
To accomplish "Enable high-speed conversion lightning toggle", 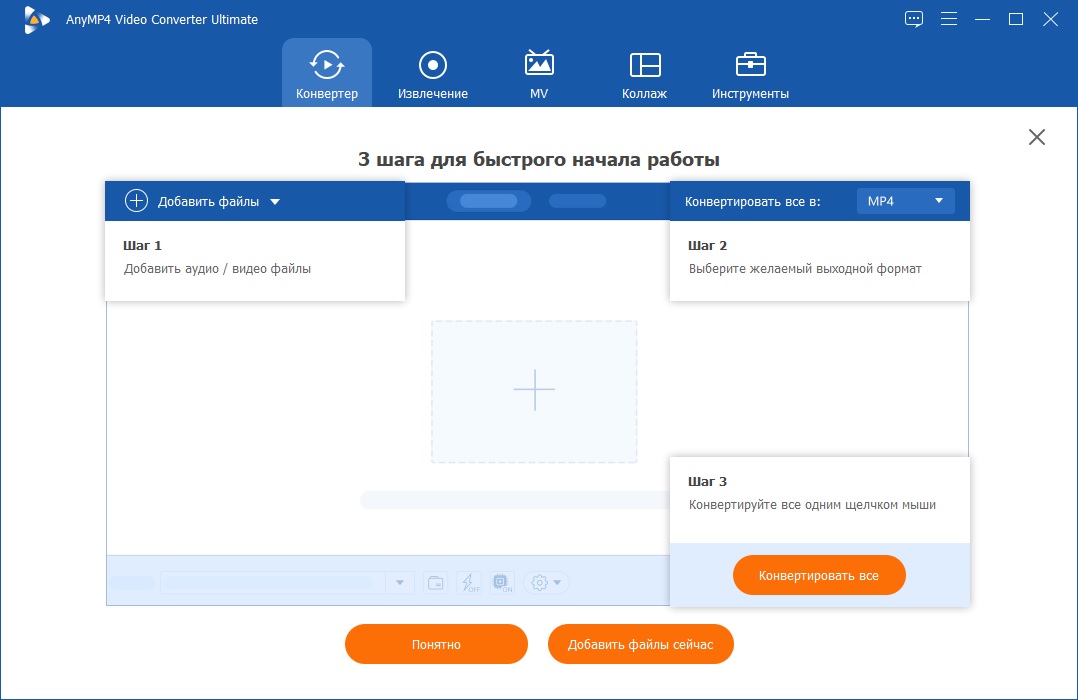I will coord(467,581).
